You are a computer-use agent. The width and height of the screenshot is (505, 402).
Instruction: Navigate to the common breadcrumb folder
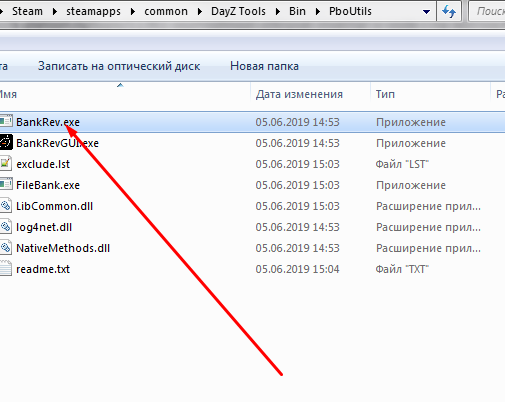click(166, 11)
